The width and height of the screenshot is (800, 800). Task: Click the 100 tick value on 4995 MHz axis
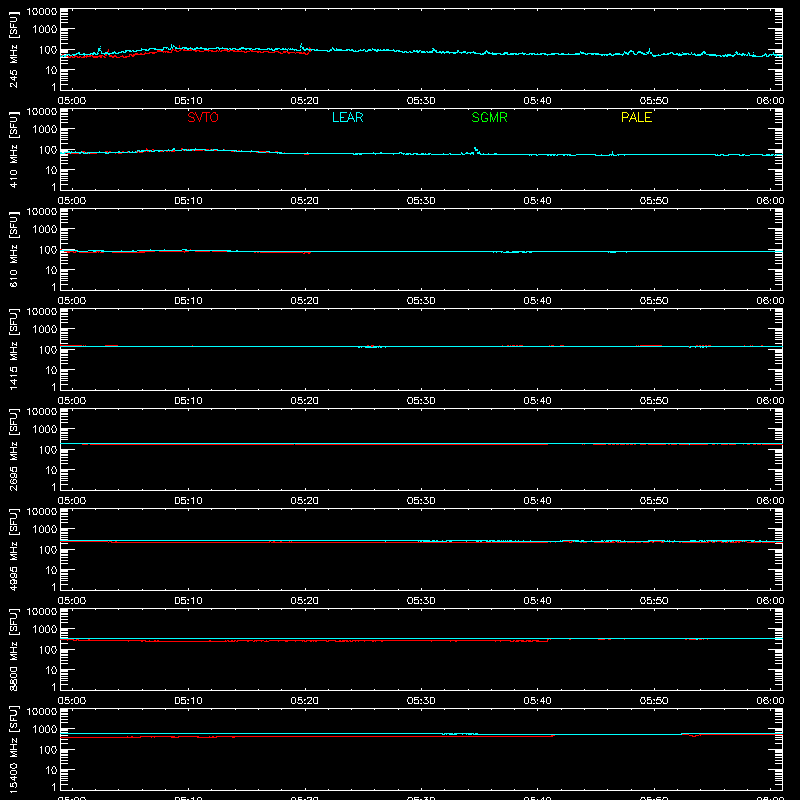point(48,550)
